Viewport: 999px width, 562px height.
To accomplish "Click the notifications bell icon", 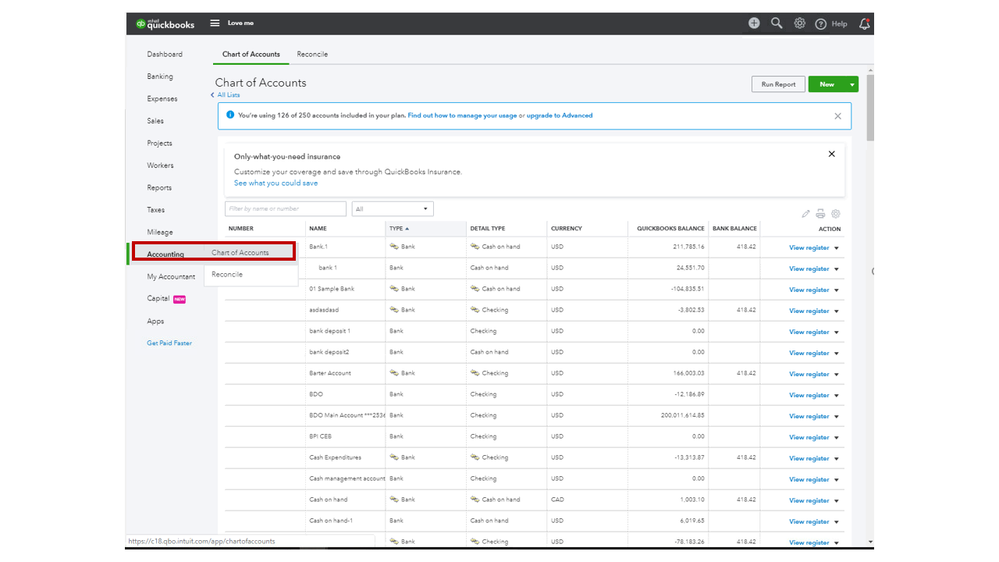I will click(864, 23).
